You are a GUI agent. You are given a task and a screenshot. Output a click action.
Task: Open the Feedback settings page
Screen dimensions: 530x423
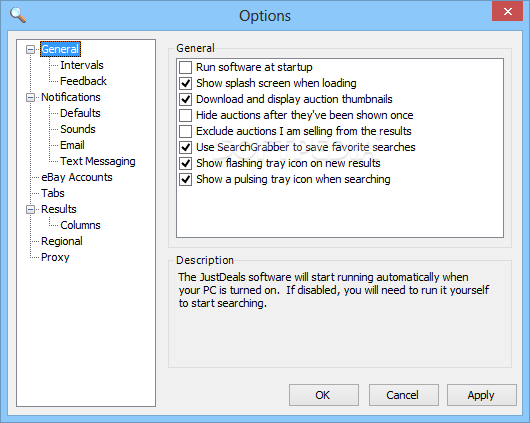[83, 81]
